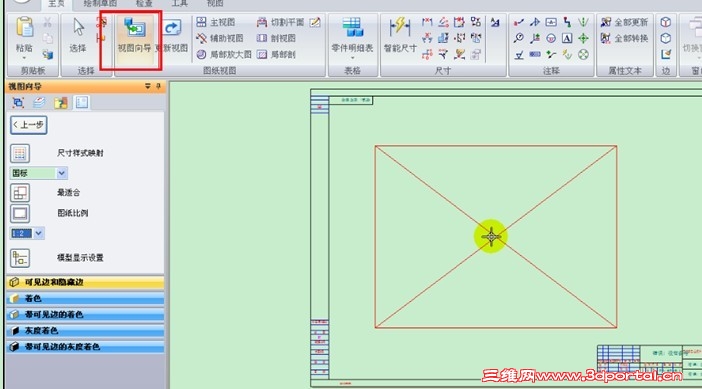Open the 1:2 scale dropdown
702x389 pixels.
point(39,233)
